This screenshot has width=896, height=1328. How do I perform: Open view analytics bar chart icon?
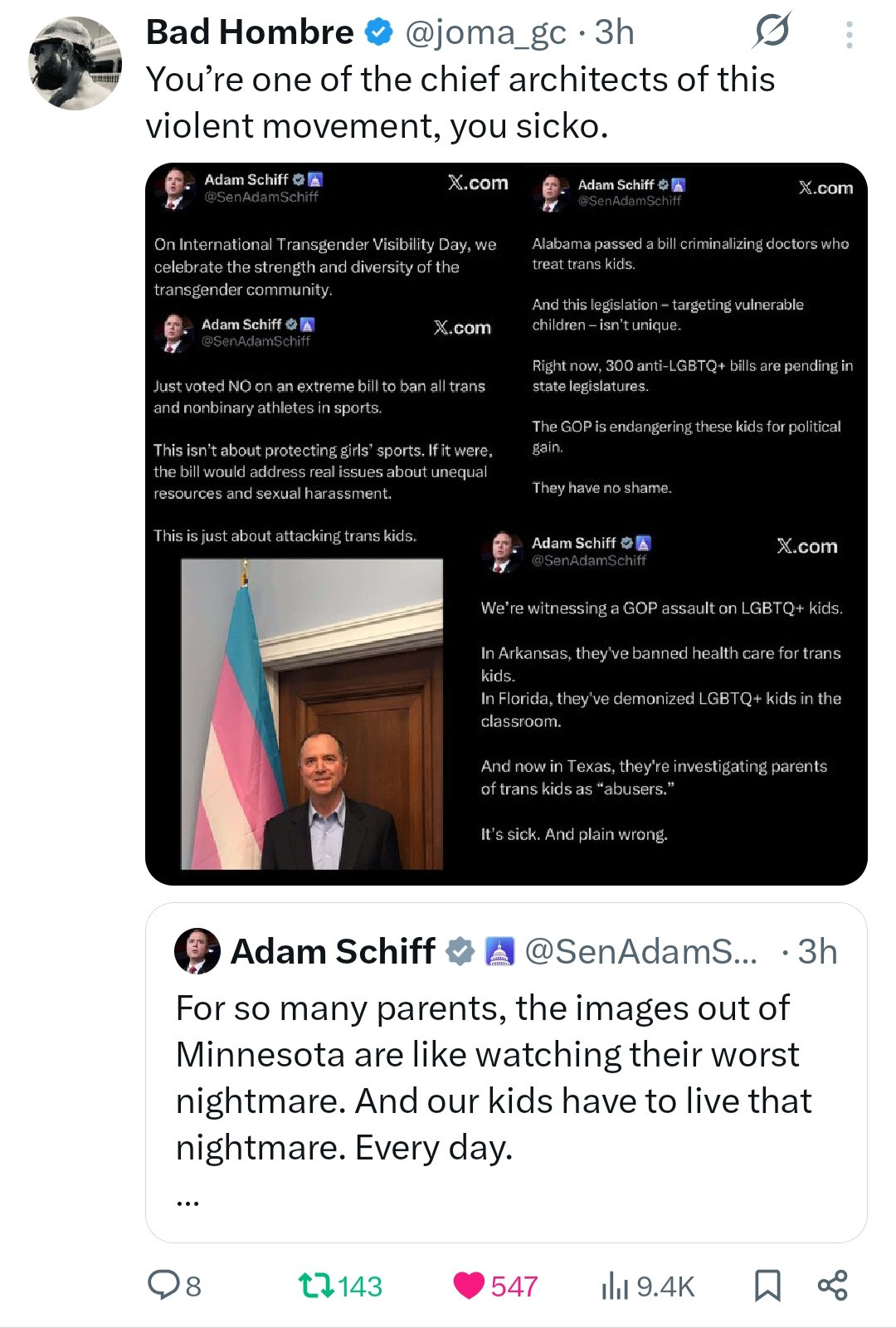(615, 1286)
